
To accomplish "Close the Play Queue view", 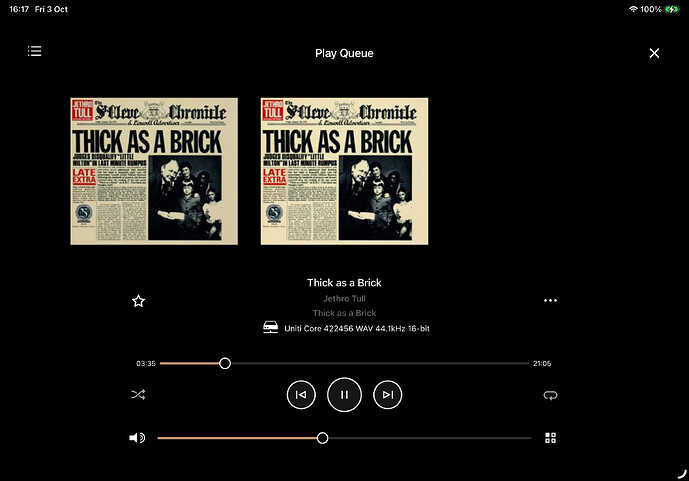I will click(x=654, y=53).
